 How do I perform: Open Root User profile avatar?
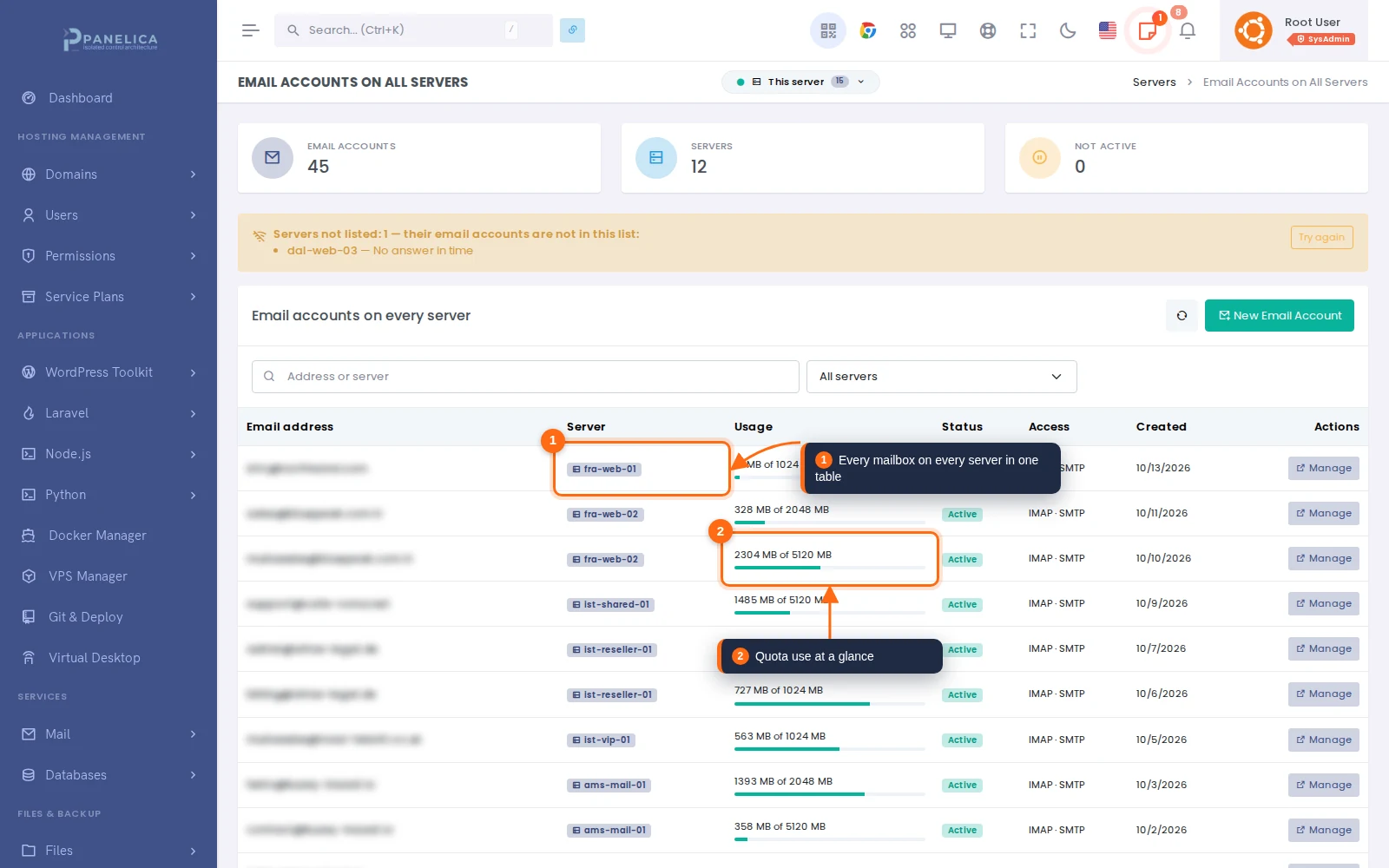tap(1254, 30)
